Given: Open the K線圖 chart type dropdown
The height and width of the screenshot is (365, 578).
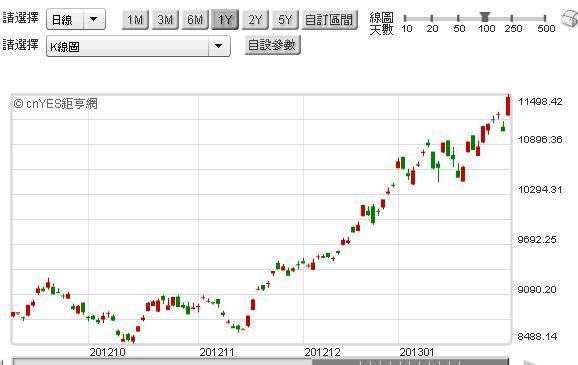Looking at the screenshot, I should (x=138, y=46).
